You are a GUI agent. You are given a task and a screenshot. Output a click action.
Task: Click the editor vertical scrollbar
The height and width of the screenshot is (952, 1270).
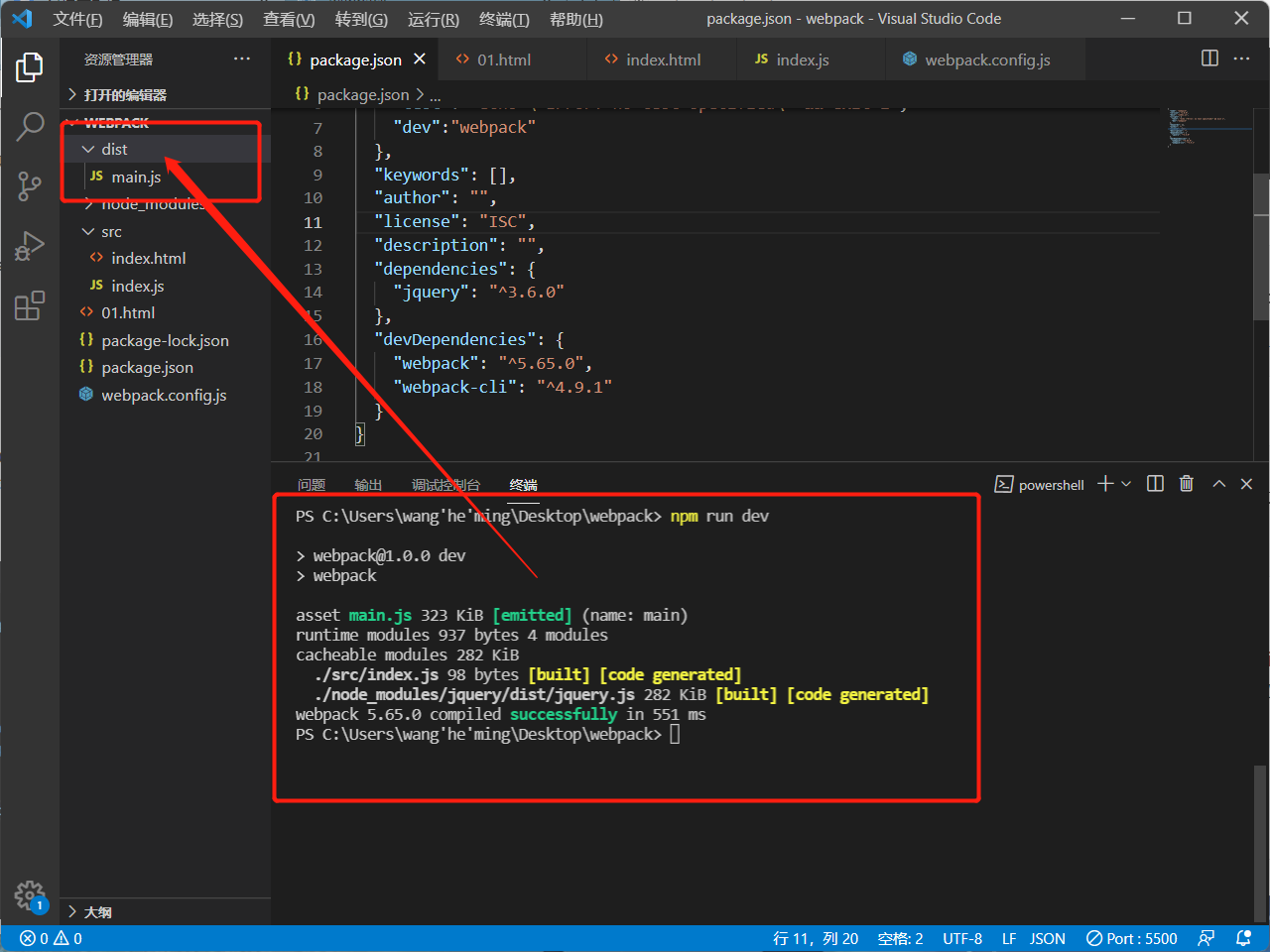[1261, 248]
